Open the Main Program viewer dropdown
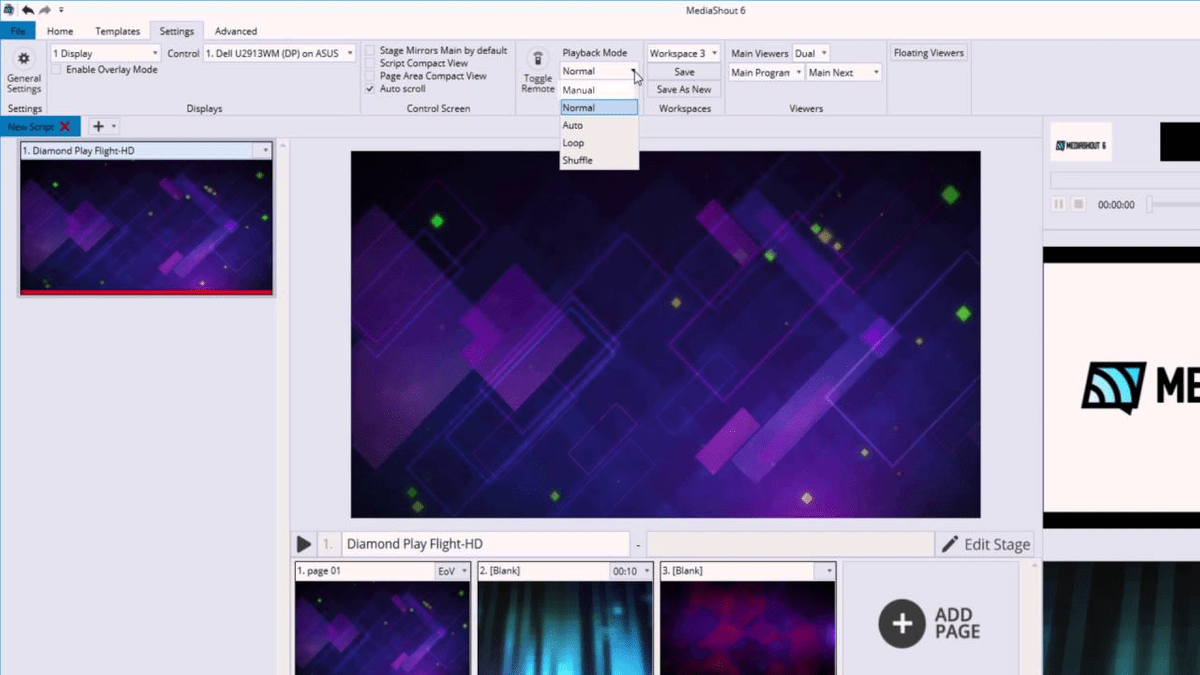1200x675 pixels. pos(766,72)
